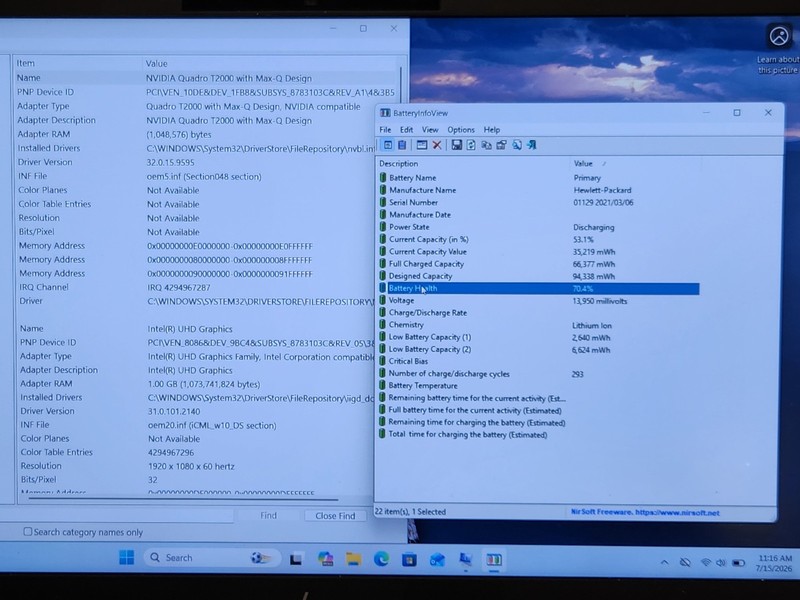Viewport: 800px width, 600px height.
Task: Switch to System Information taskbar icon
Action: click(x=465, y=560)
